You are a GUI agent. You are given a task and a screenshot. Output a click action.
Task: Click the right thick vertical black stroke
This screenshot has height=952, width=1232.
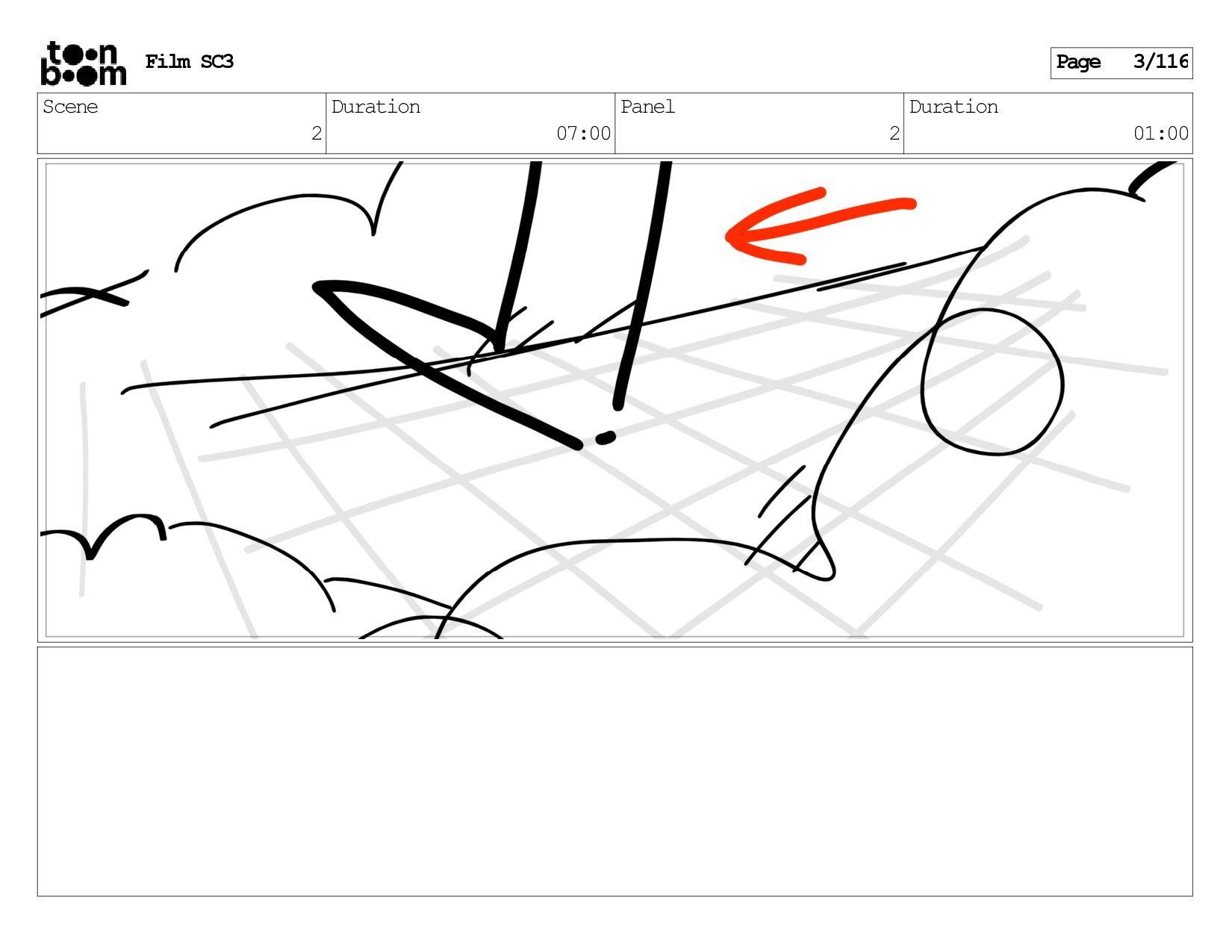(642, 285)
